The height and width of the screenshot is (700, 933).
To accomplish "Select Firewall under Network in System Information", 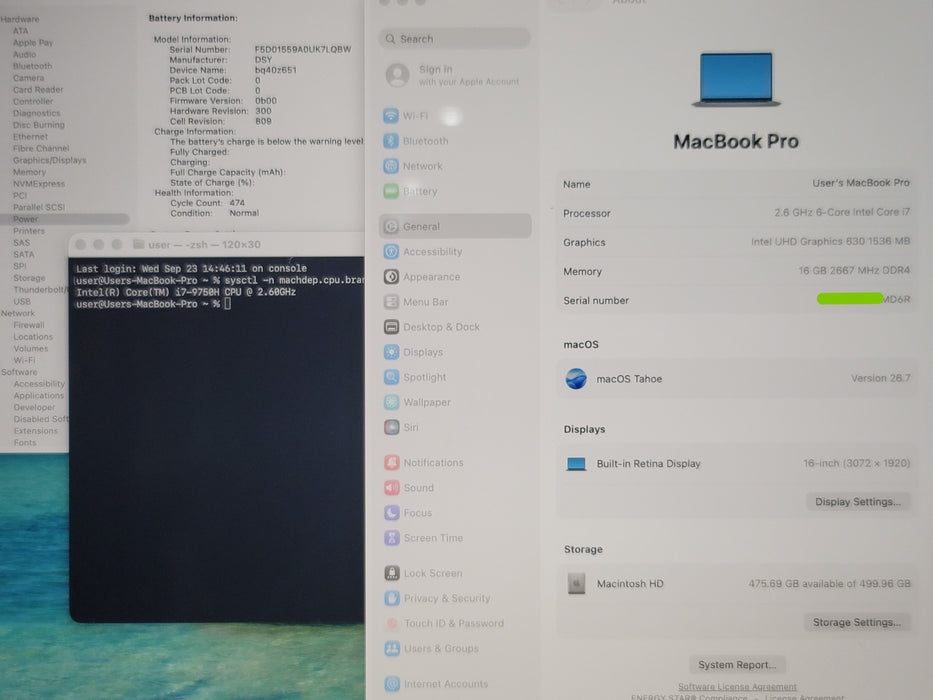I will tap(29, 325).
